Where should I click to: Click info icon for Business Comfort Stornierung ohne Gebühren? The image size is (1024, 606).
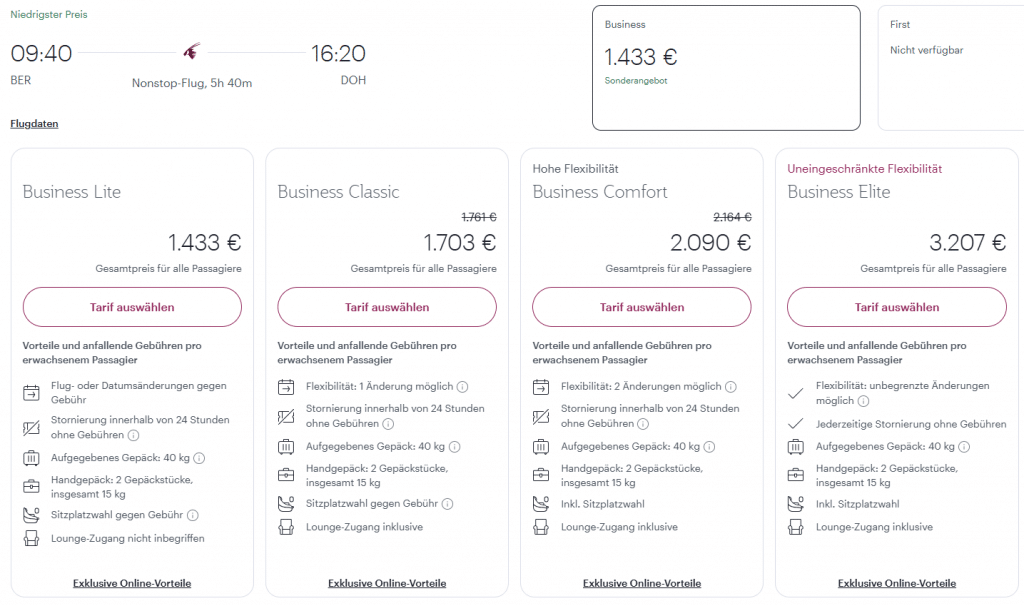(x=643, y=424)
